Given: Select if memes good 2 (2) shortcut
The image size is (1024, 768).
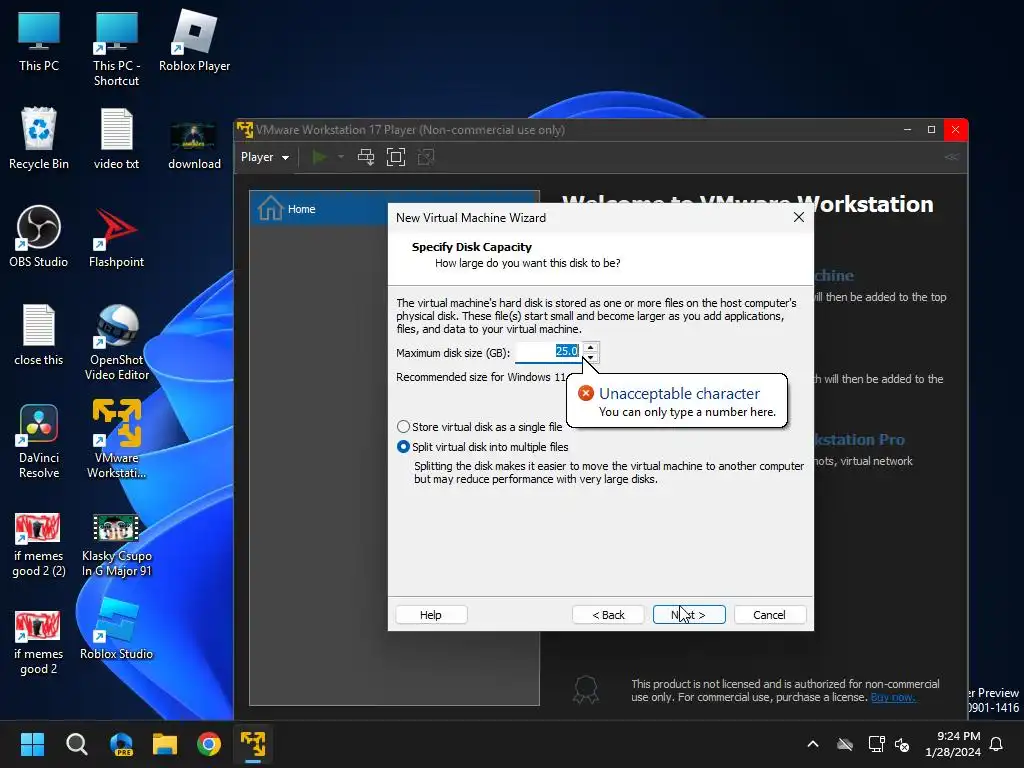Looking at the screenshot, I should [x=39, y=545].
